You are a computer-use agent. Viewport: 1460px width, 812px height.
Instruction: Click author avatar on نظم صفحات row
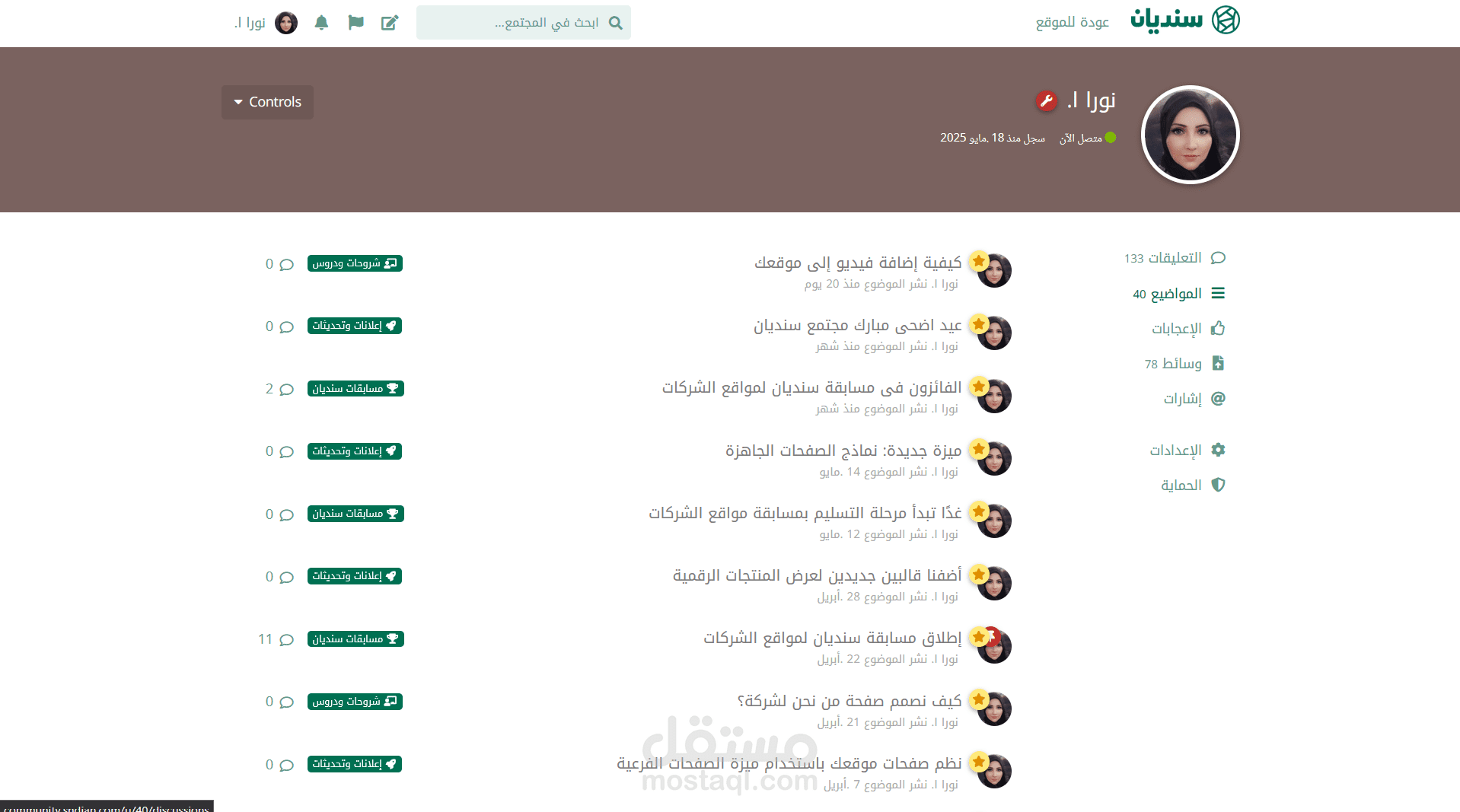[994, 772]
